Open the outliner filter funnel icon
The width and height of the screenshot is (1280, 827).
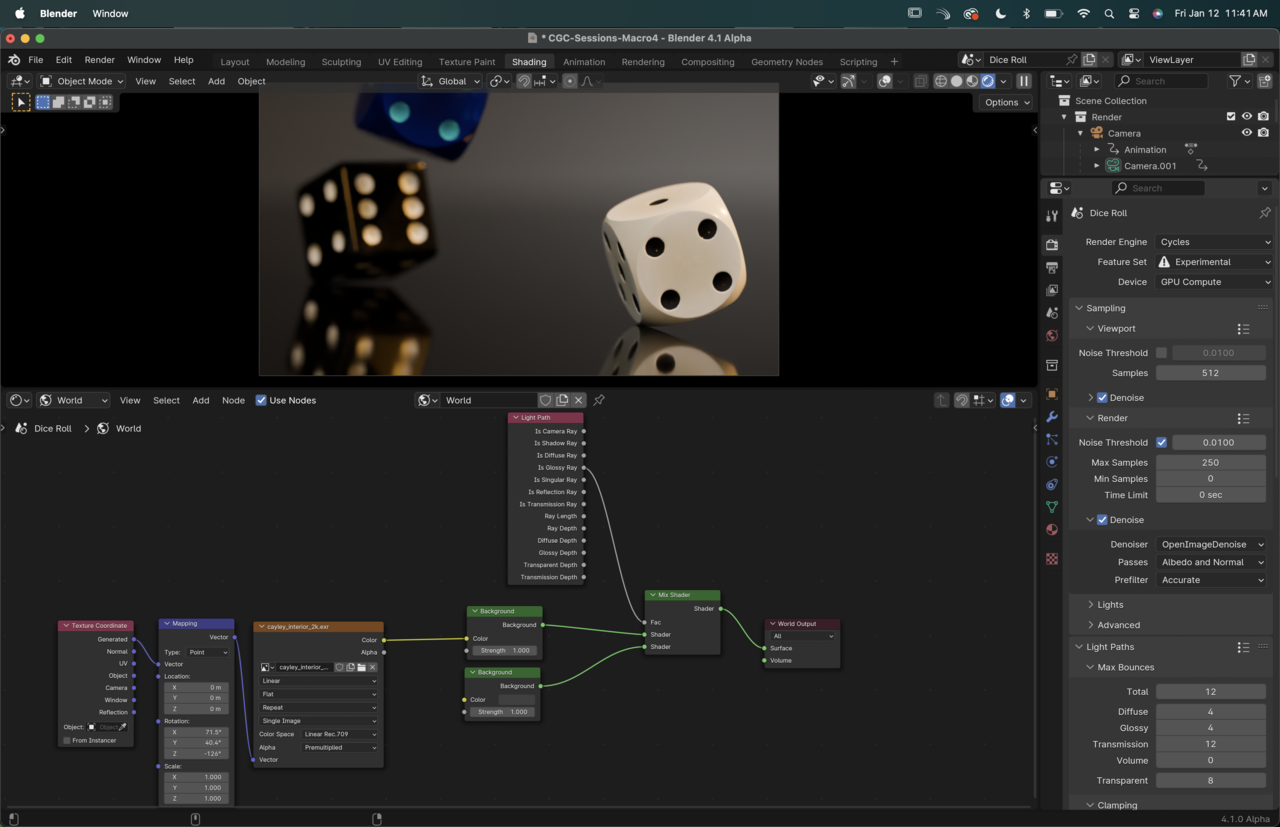[1236, 81]
